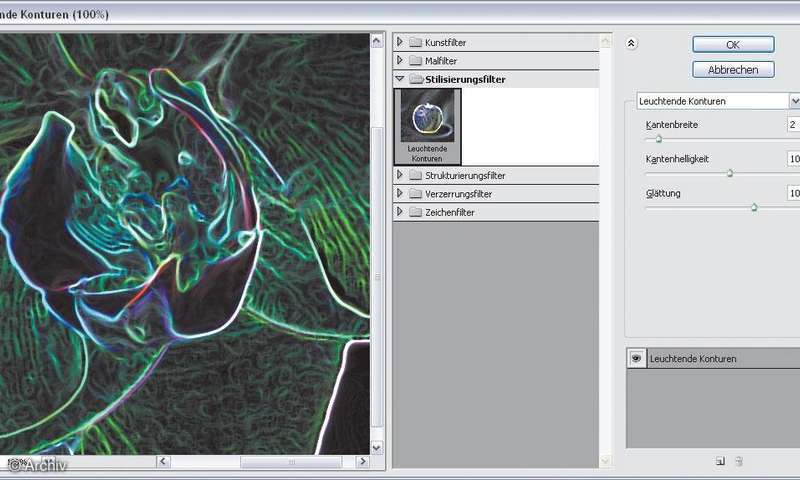Click the Zeichenfilter folder icon

(415, 212)
